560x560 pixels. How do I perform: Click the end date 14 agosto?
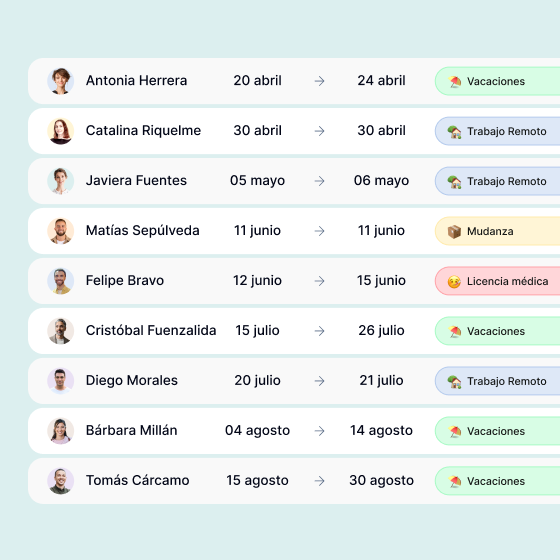coord(381,431)
